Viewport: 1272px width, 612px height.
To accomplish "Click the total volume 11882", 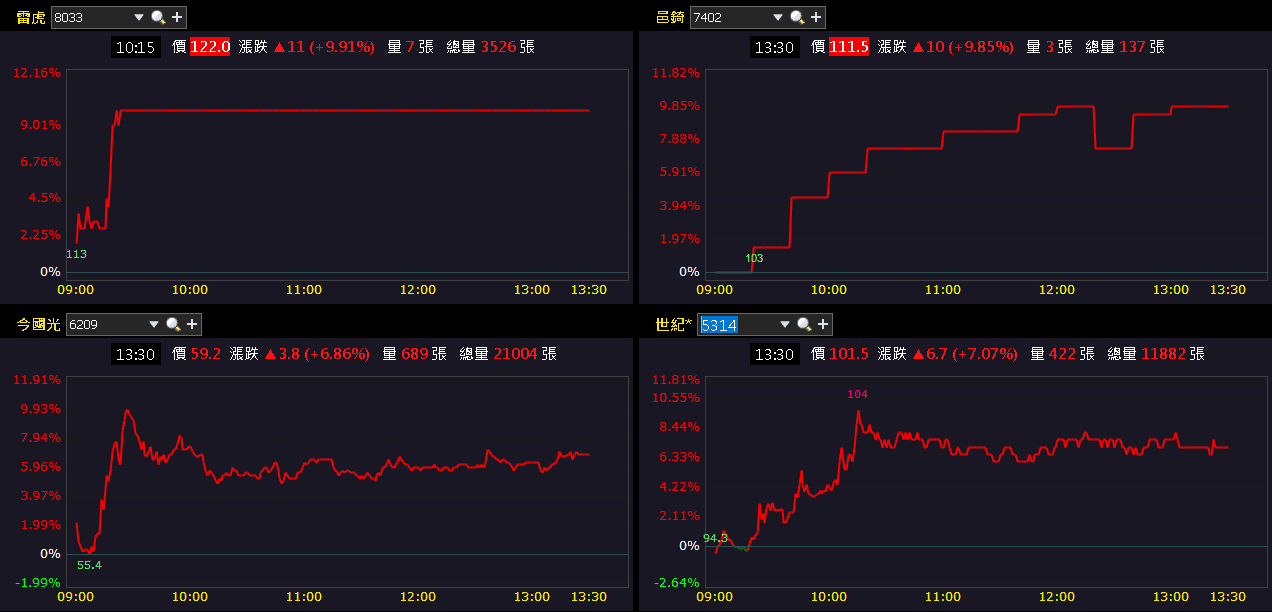I will (x=1164, y=353).
